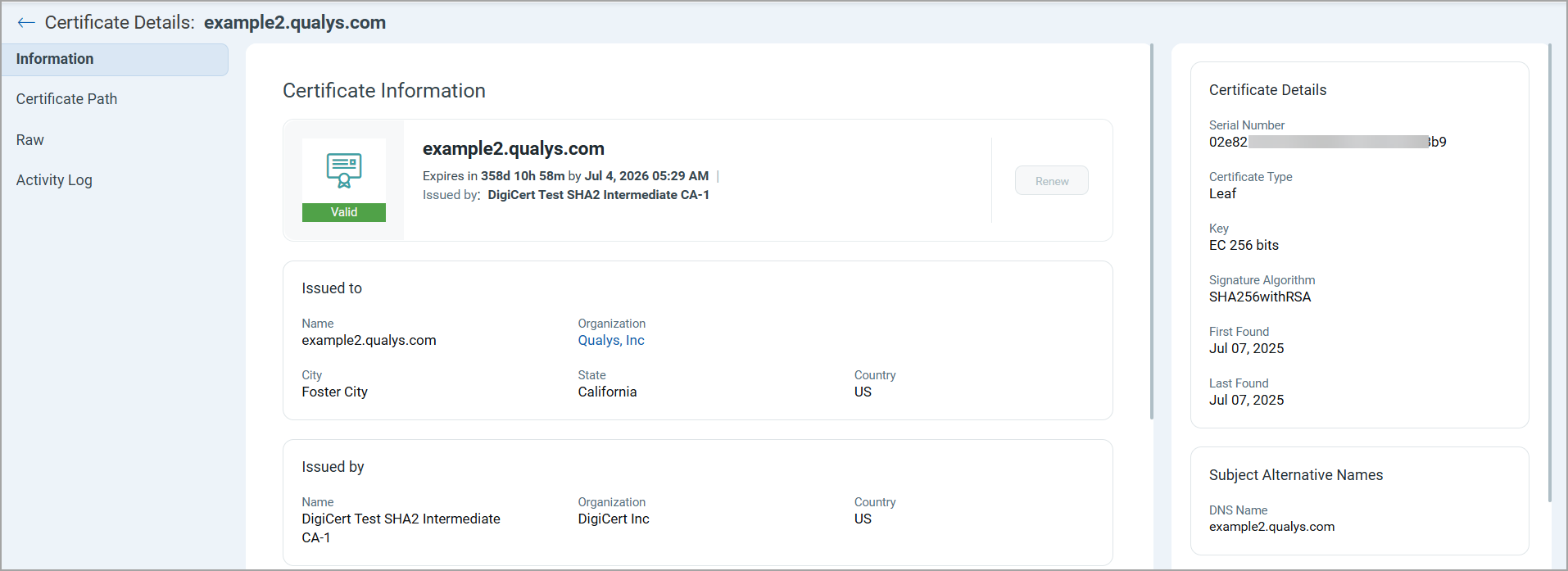
Task: Click the issuer DigiCert Test SHA2 Intermediate CA-1 in the summary card
Action: point(599,195)
